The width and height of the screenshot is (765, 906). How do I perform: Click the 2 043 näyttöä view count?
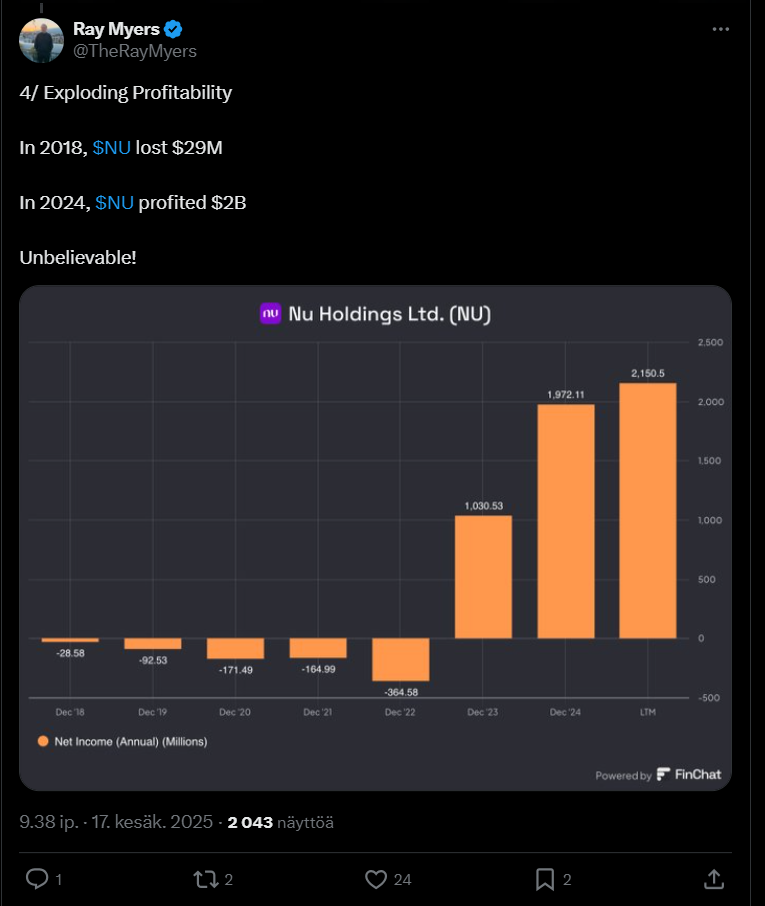280,822
